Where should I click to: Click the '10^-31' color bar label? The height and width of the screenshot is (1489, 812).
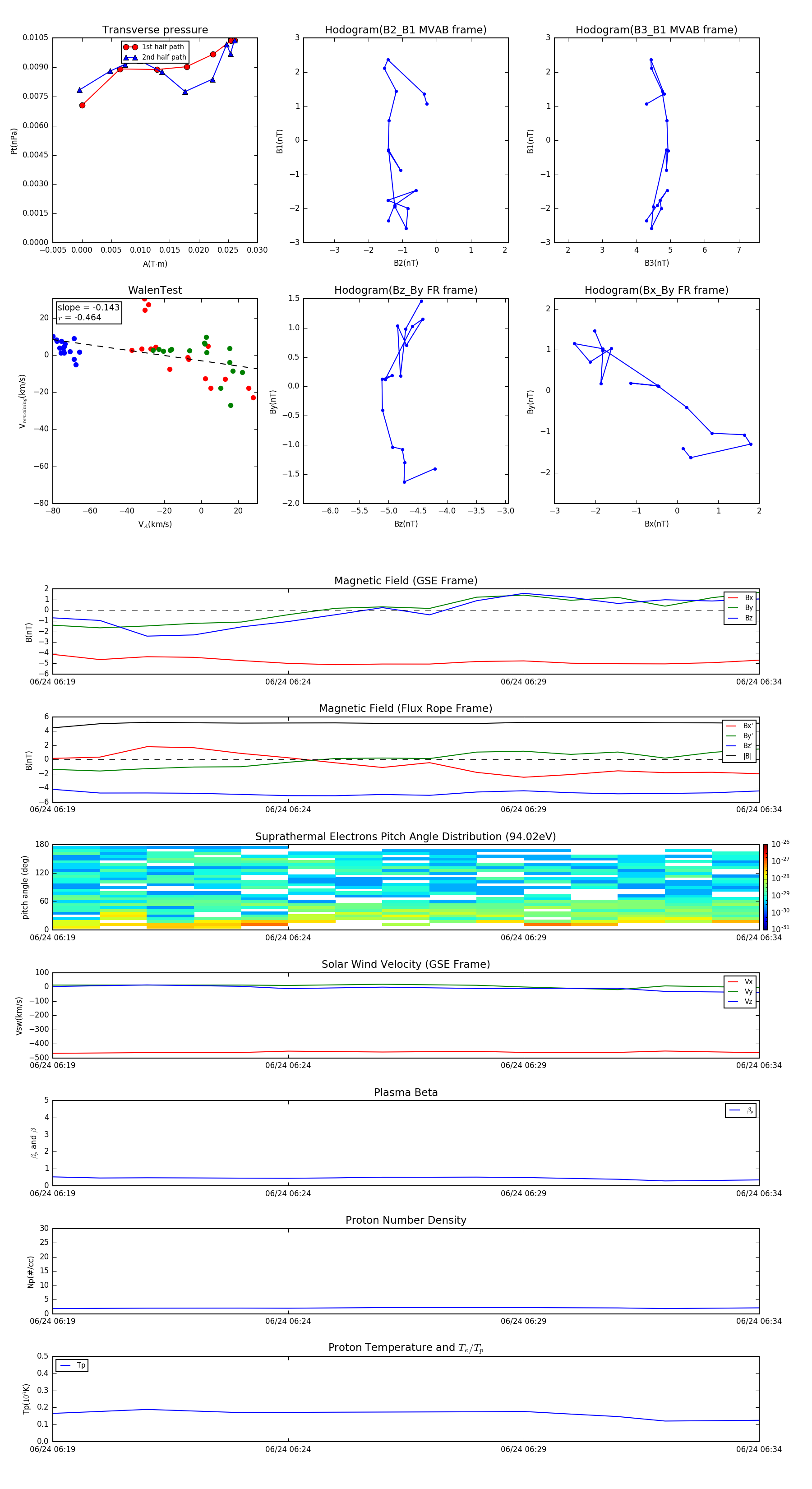click(780, 929)
